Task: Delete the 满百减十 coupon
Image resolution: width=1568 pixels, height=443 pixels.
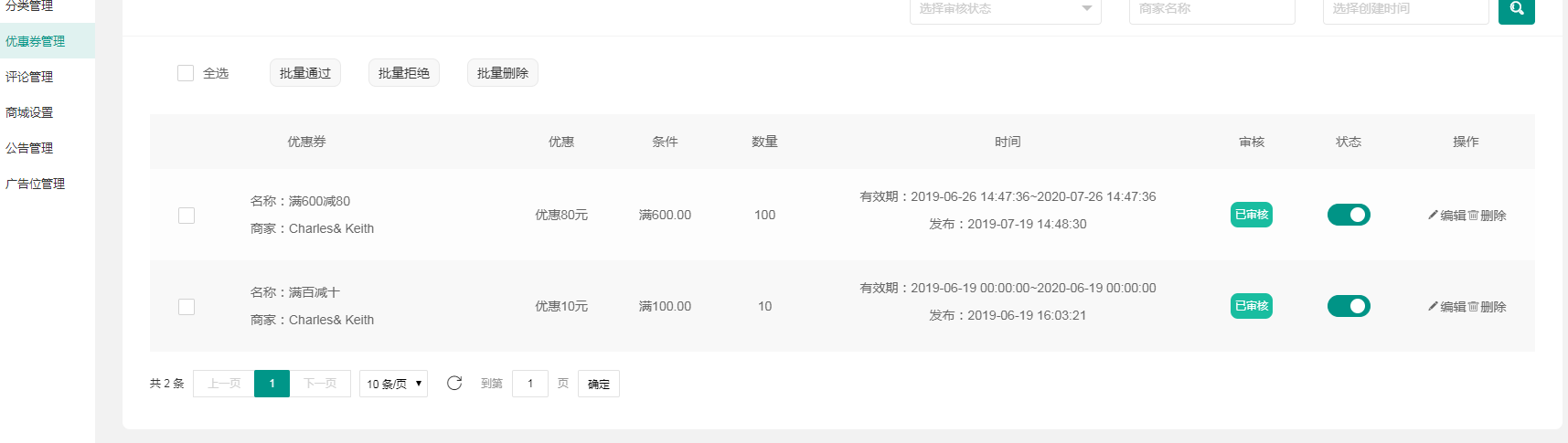Action: tap(1488, 307)
